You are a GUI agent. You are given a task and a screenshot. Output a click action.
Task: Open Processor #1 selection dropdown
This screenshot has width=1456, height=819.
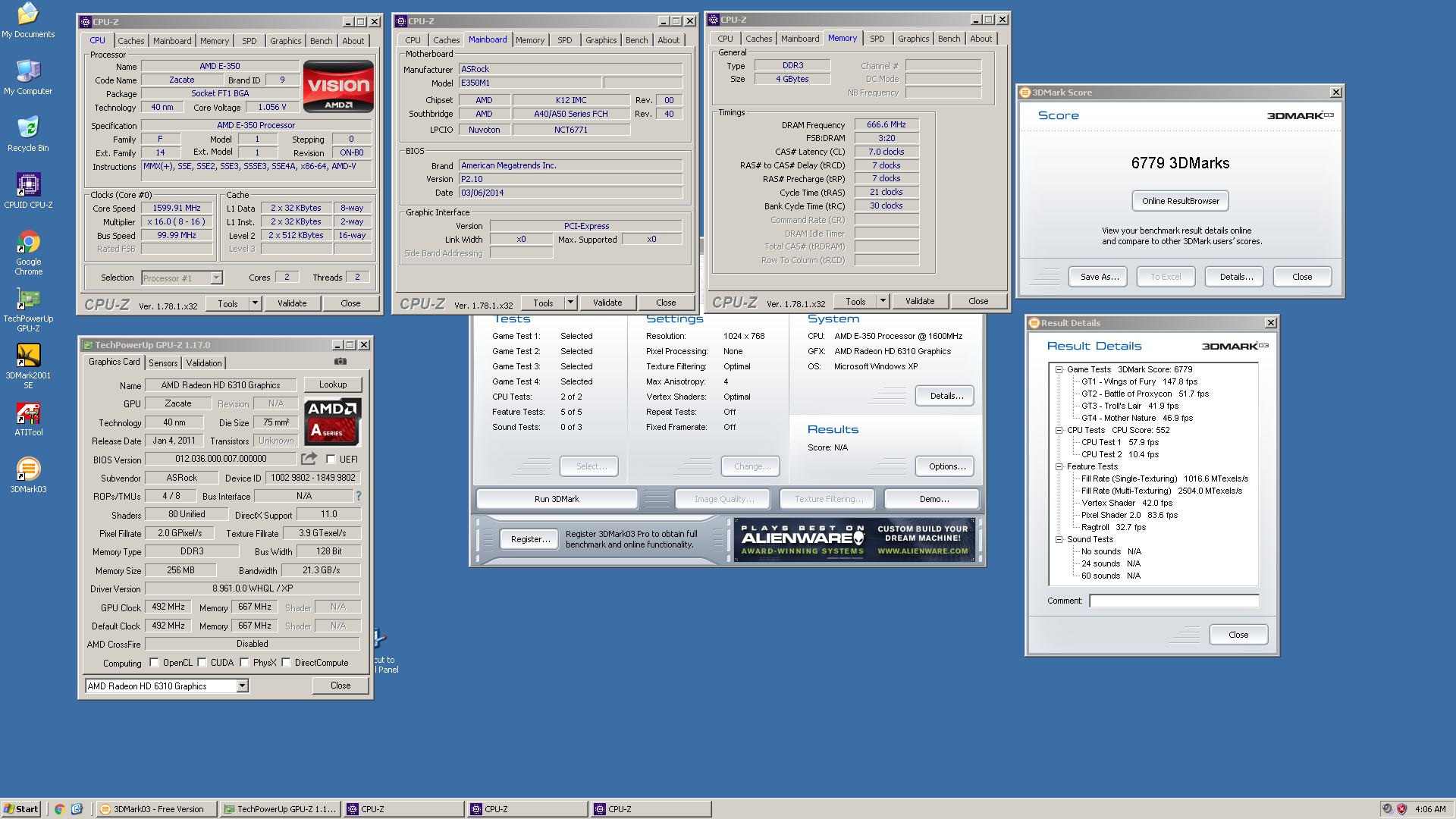[x=216, y=278]
